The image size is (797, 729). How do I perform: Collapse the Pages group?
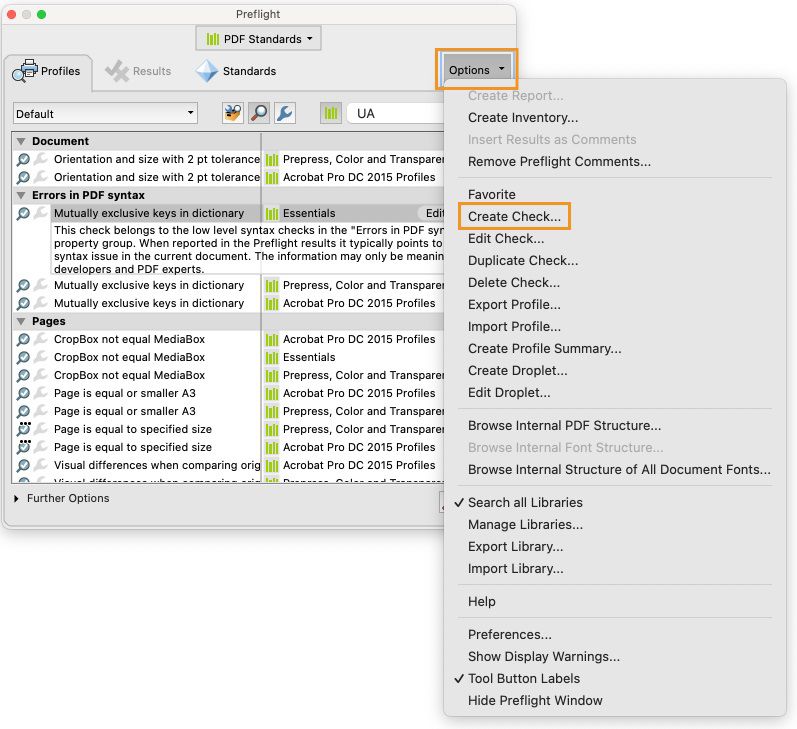[21, 321]
